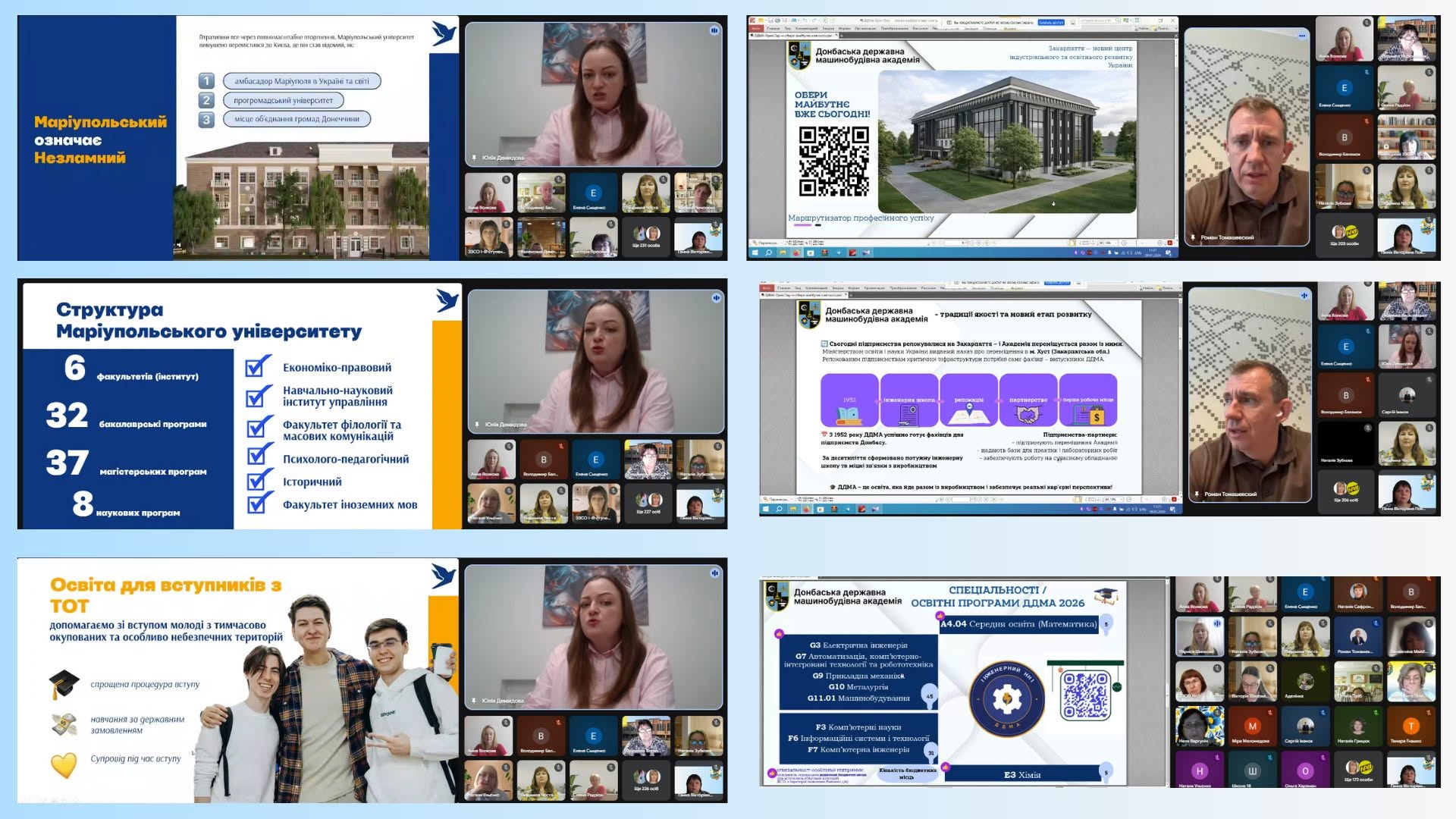Screen dimensions: 1456x819
Task: Open the Windows Start menu under the 'Обери майбутнє' slide
Action: [755, 253]
